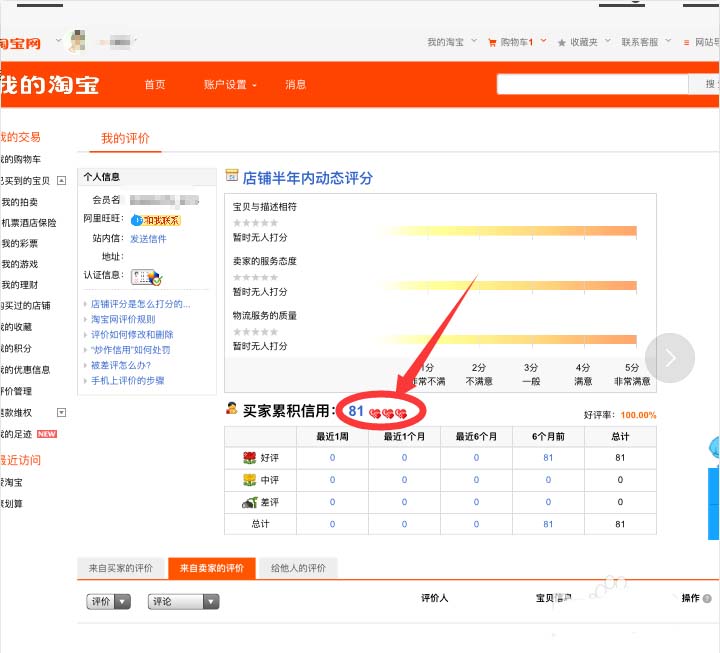Image resolution: width=720 pixels, height=653 pixels.
Task: Open 评价如何修改和删除 link
Action: click(132, 334)
